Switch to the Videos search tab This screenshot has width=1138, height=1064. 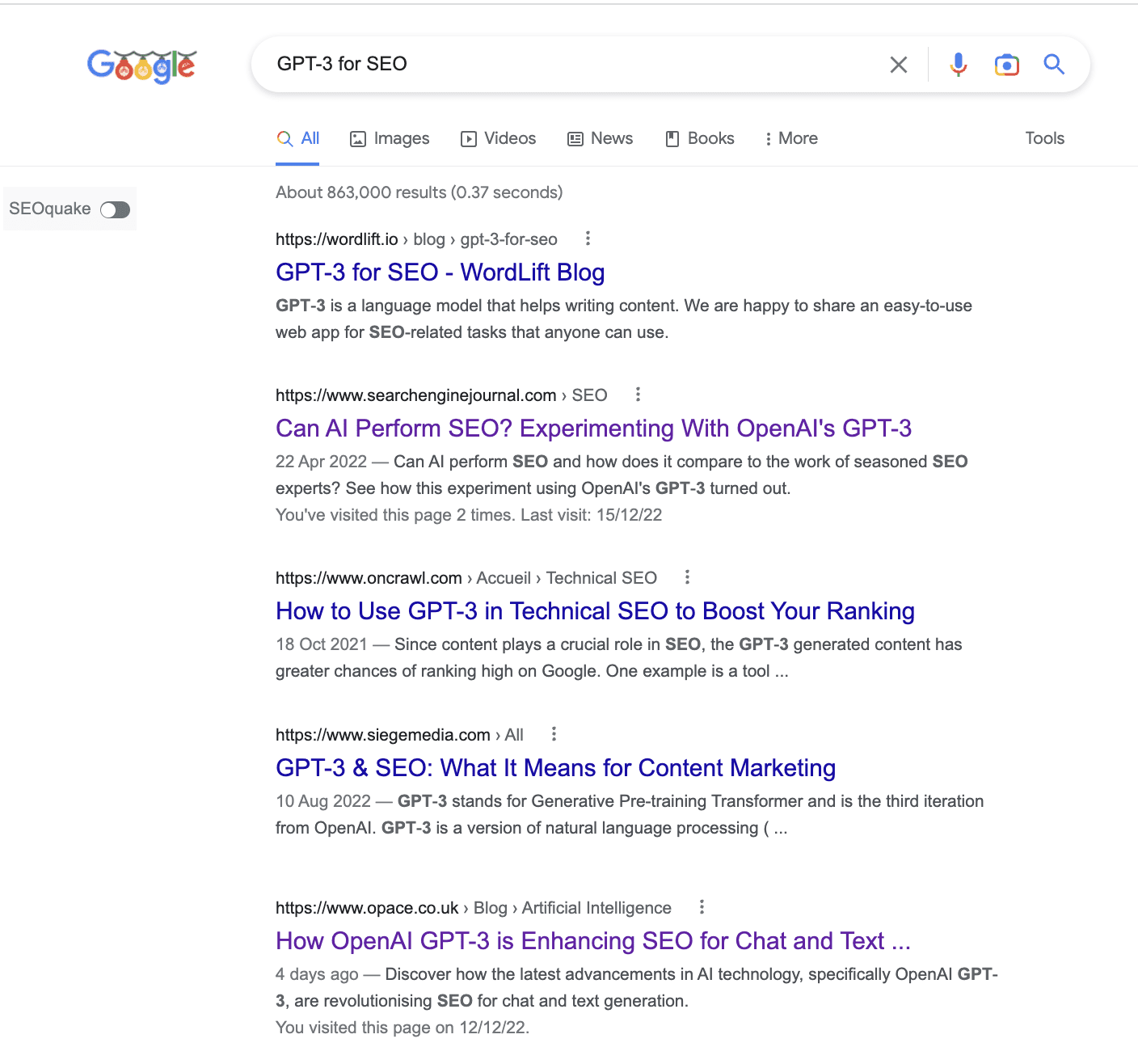click(x=498, y=138)
